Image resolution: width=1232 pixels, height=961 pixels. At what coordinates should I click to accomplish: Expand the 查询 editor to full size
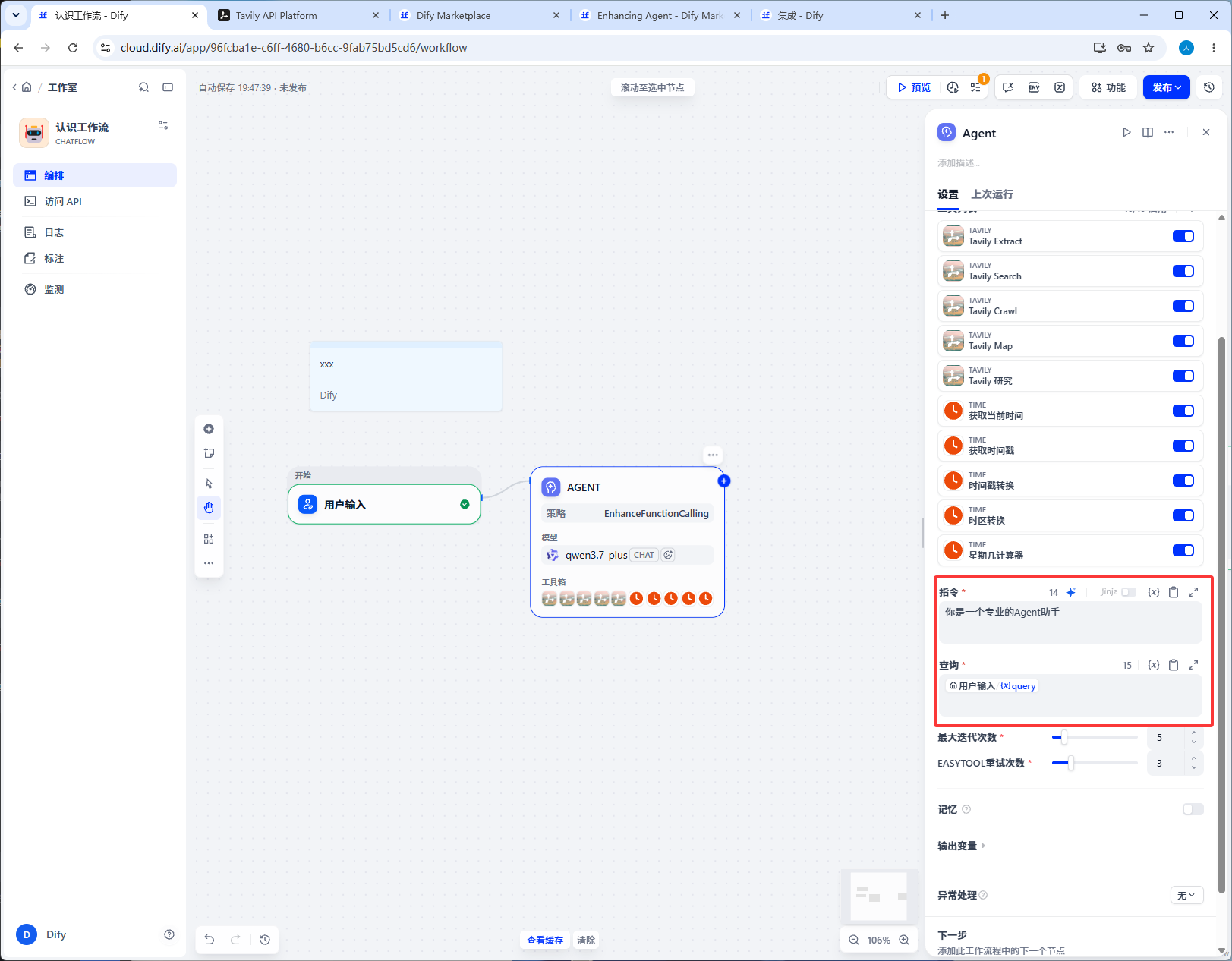click(x=1193, y=665)
